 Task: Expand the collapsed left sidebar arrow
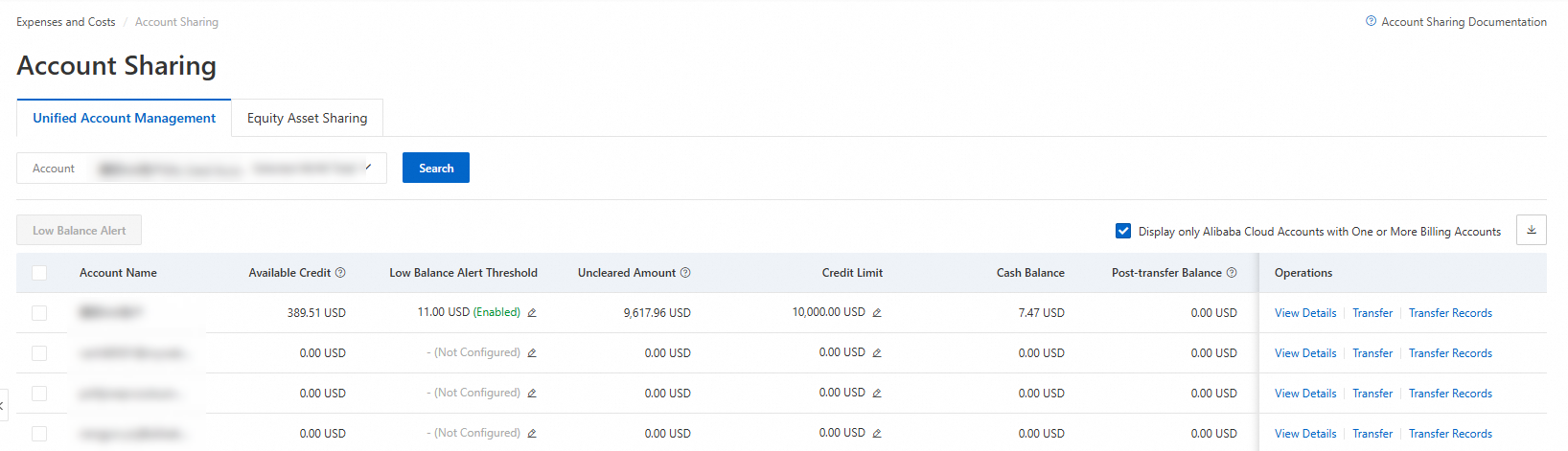click(x=3, y=405)
